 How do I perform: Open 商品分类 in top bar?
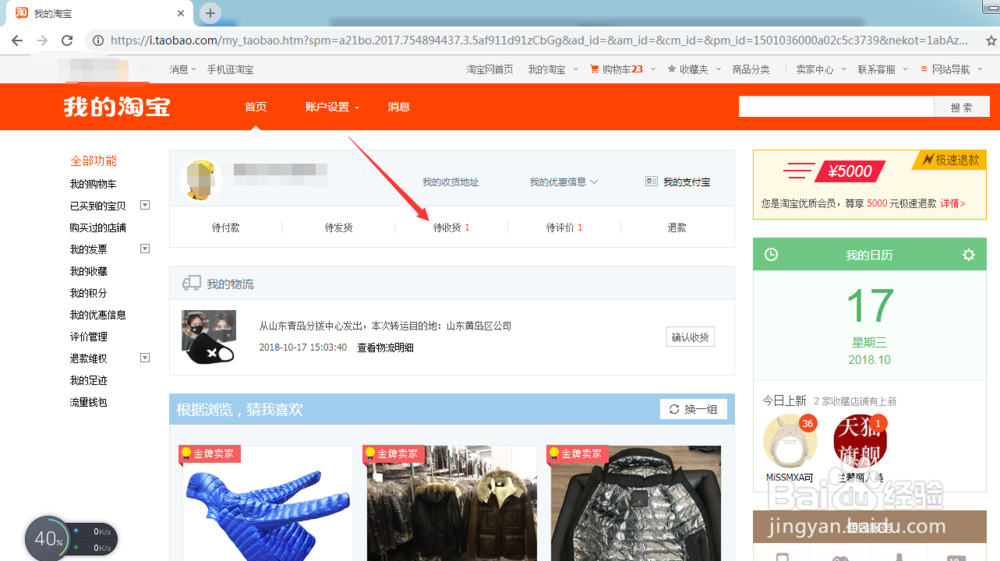tap(751, 69)
